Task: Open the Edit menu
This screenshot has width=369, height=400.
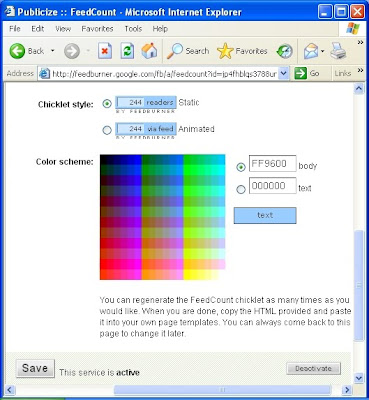Action: [38, 29]
